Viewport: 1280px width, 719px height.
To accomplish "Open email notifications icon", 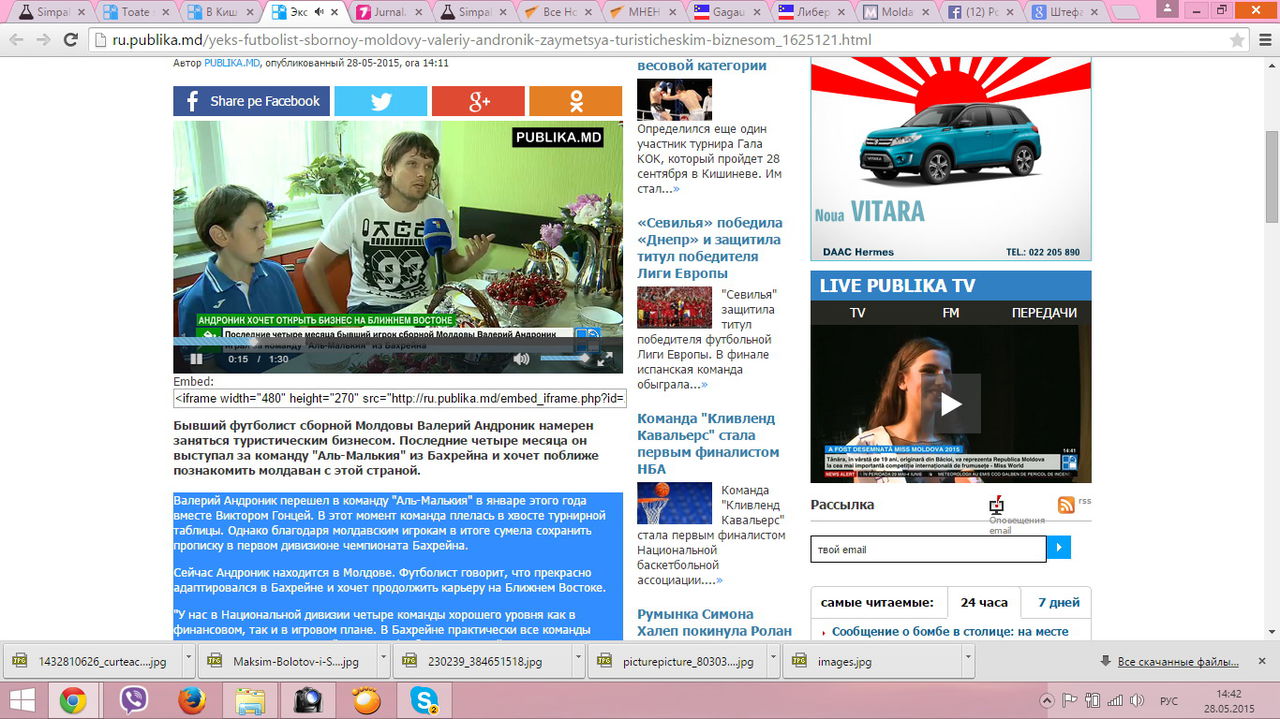I will (996, 505).
